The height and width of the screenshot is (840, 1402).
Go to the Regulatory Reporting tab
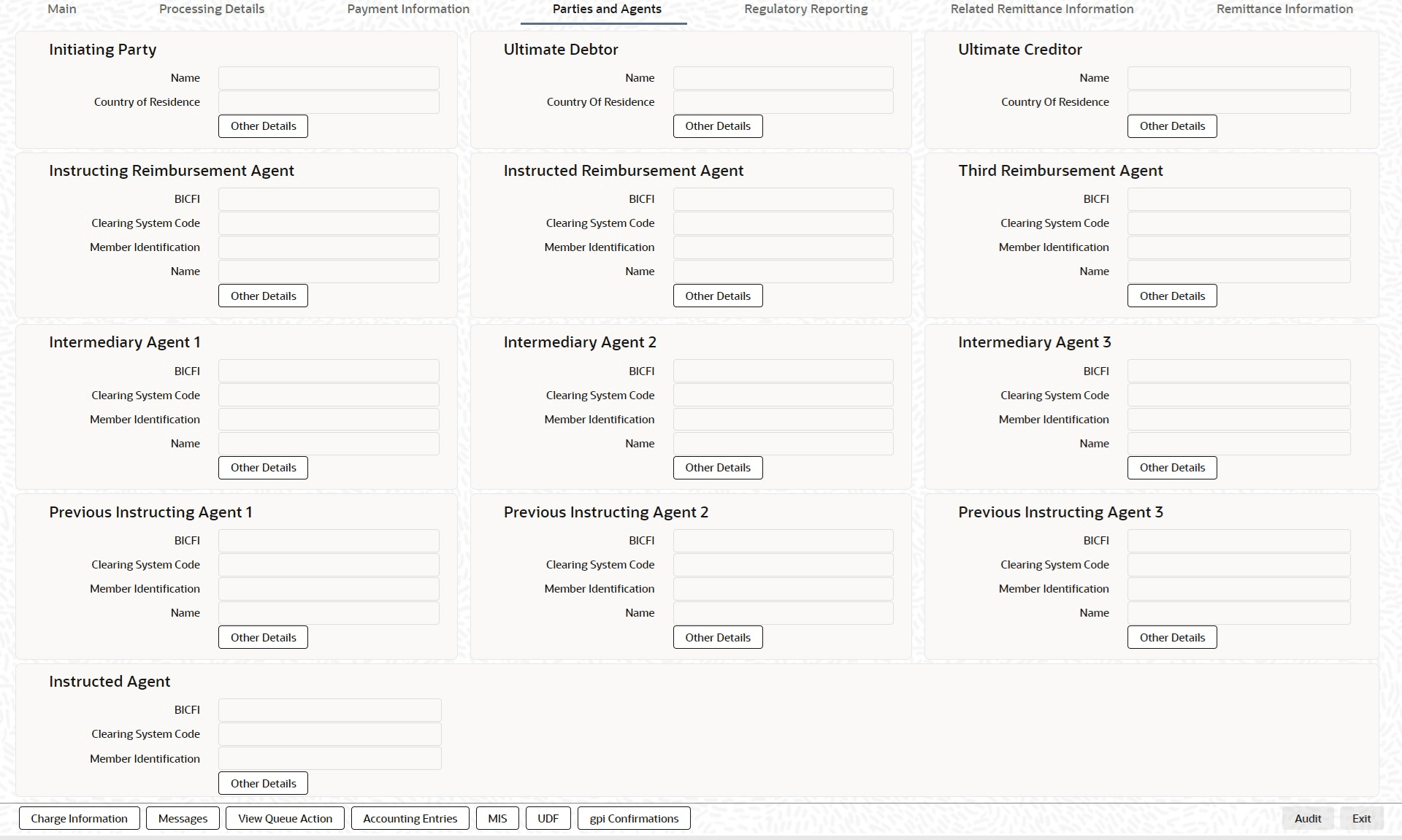pos(805,9)
